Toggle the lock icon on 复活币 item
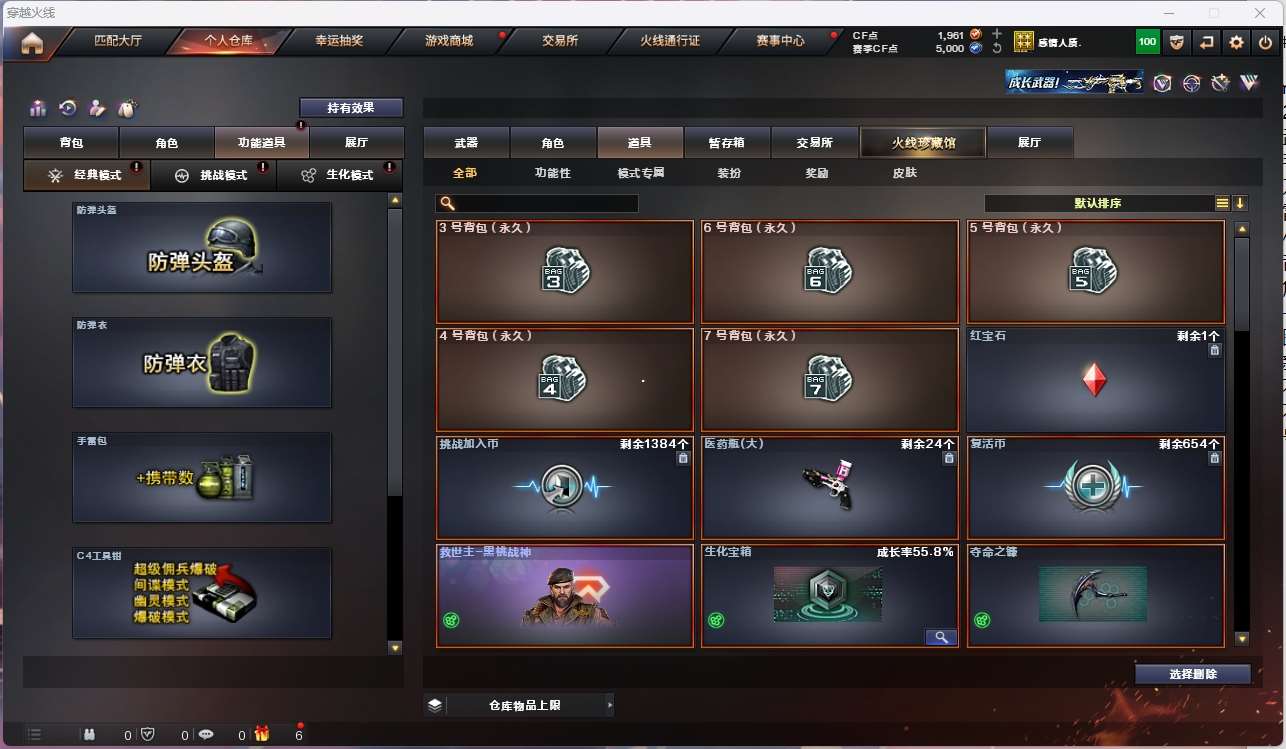The width and height of the screenshot is (1286, 749). [1214, 458]
